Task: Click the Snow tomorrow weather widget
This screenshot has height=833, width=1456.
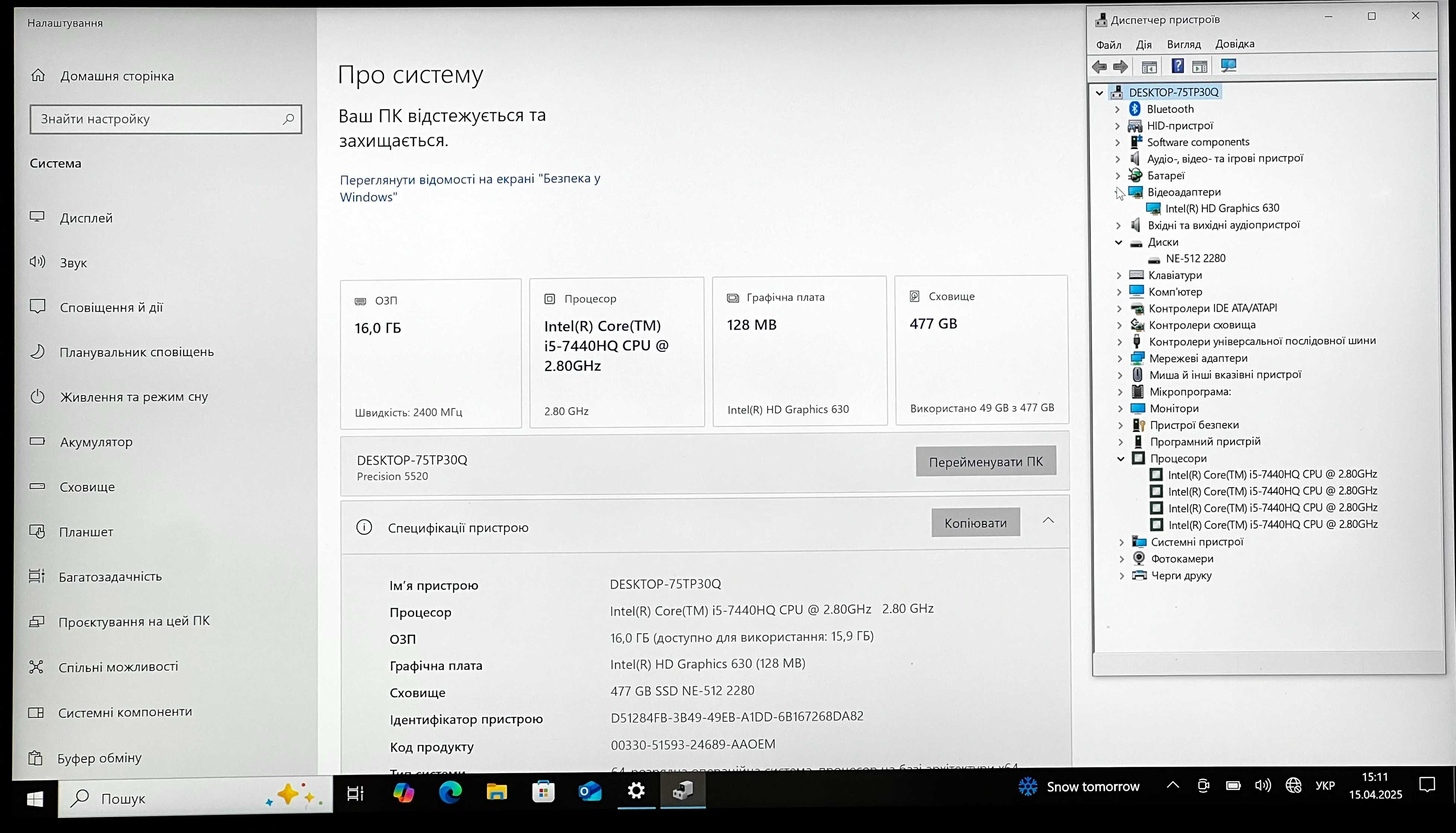Action: pyautogui.click(x=1078, y=787)
